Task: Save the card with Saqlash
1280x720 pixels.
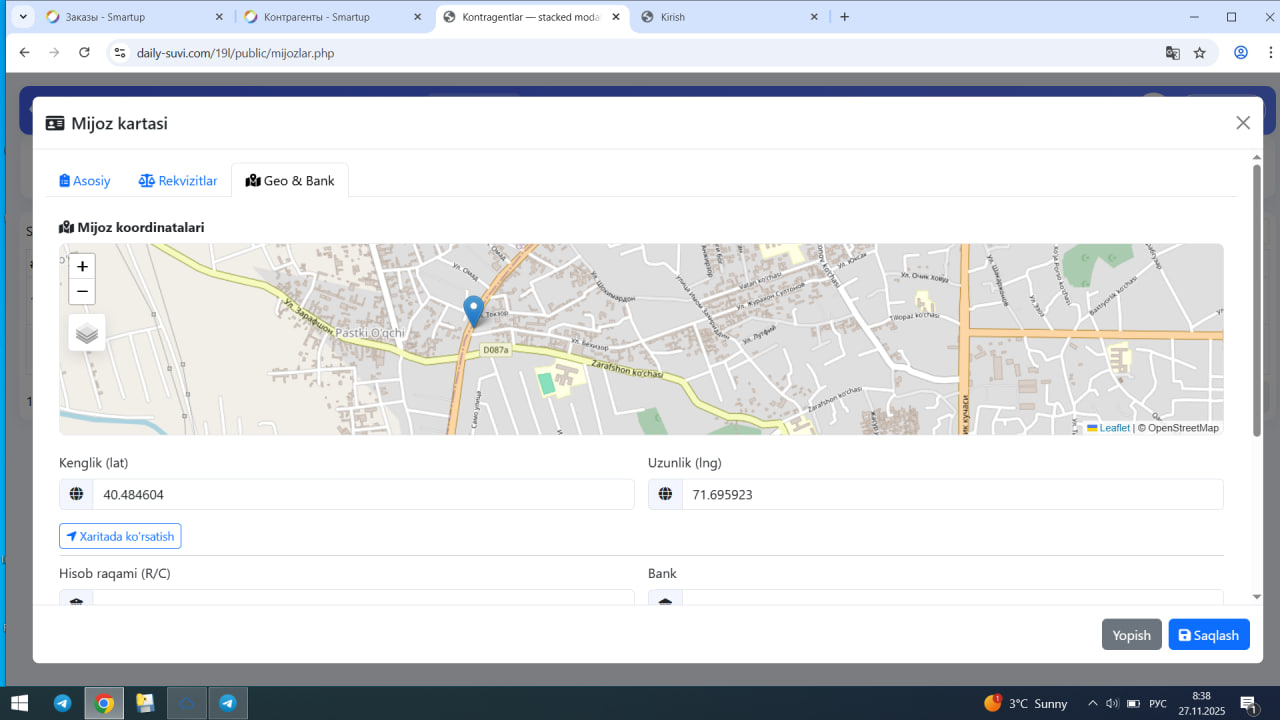Action: pyautogui.click(x=1209, y=635)
